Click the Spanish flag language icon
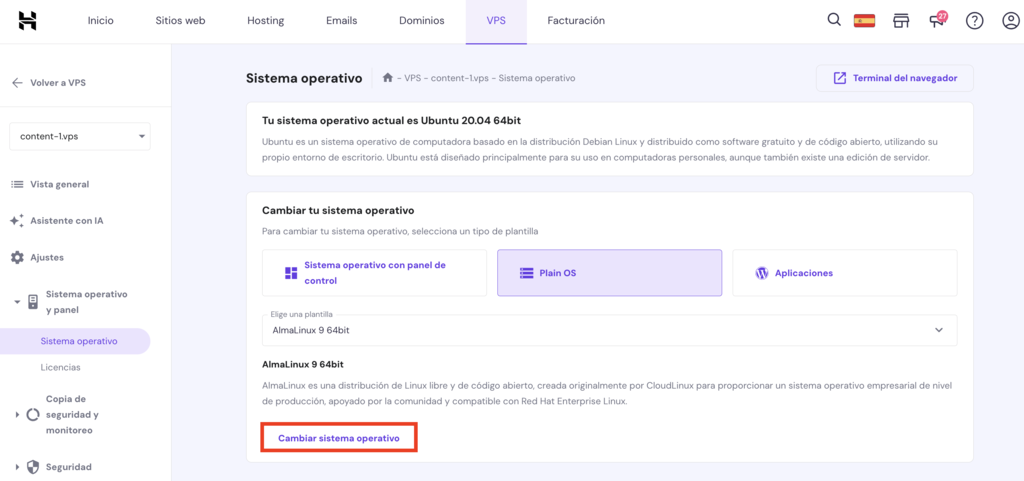This screenshot has height=481, width=1024. pos(864,21)
